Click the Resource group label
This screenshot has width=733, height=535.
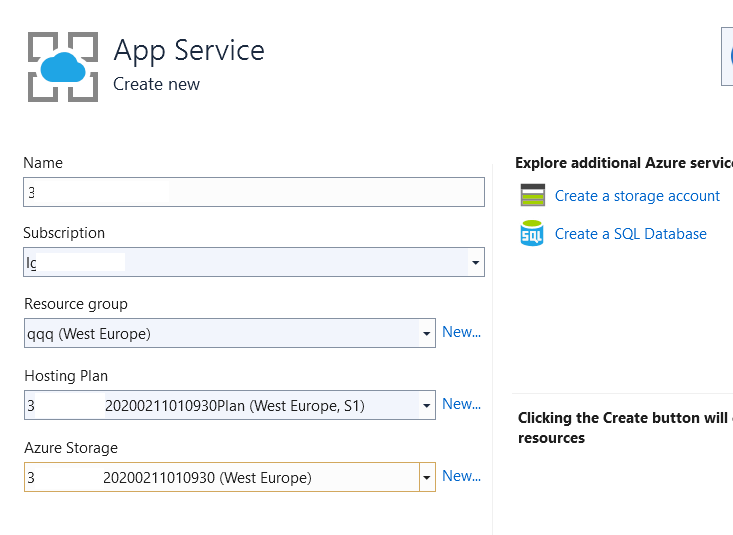point(76,304)
